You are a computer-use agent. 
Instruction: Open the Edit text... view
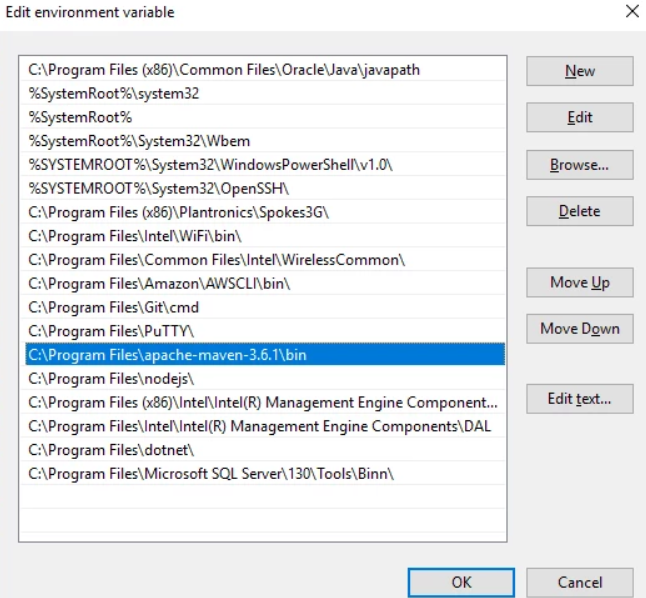[580, 399]
